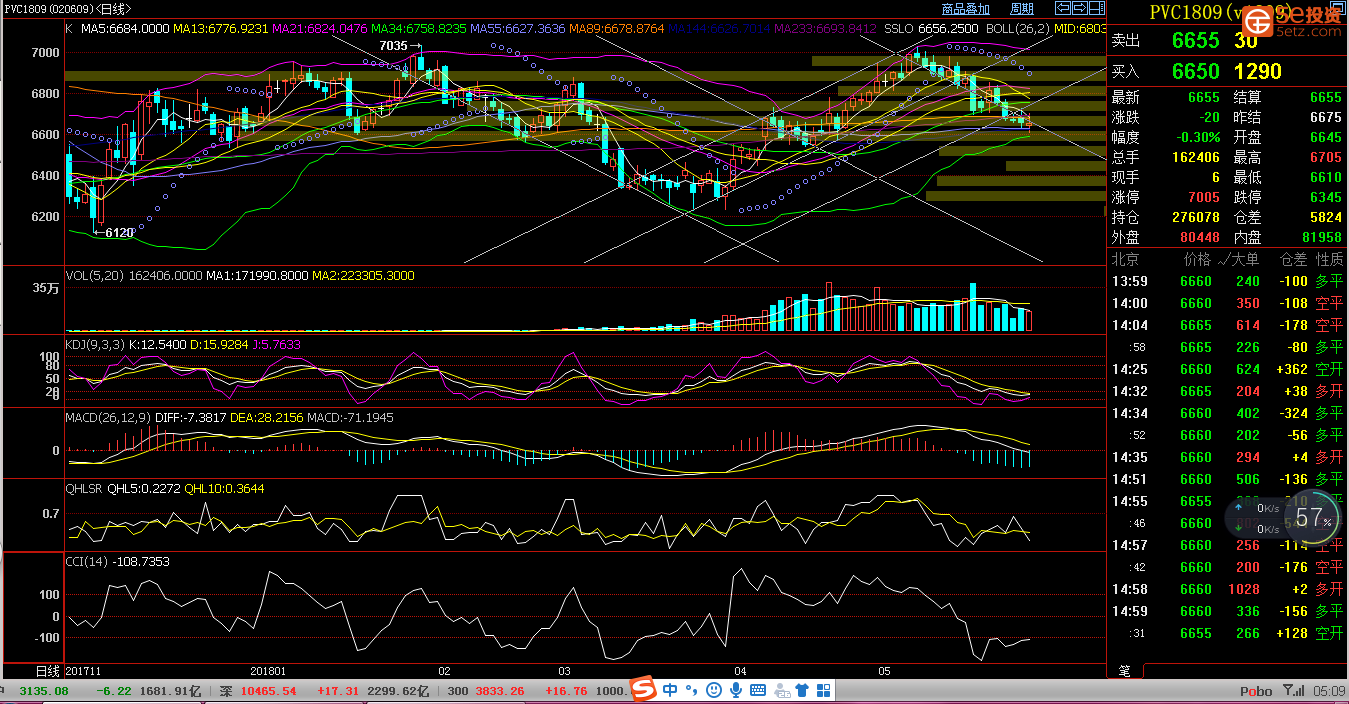Open the Sogou soft keyboard icon

[x=758, y=690]
